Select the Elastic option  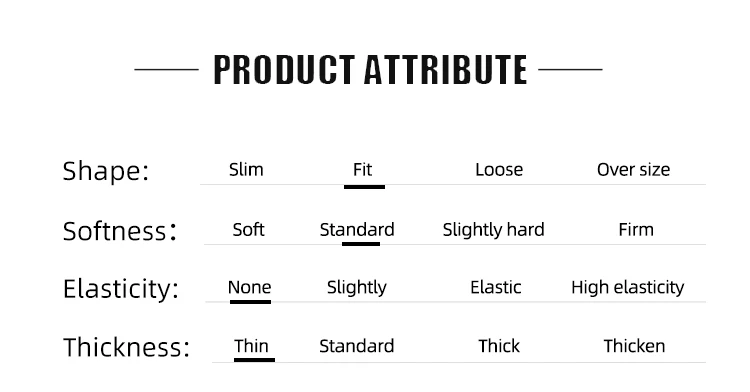click(496, 287)
